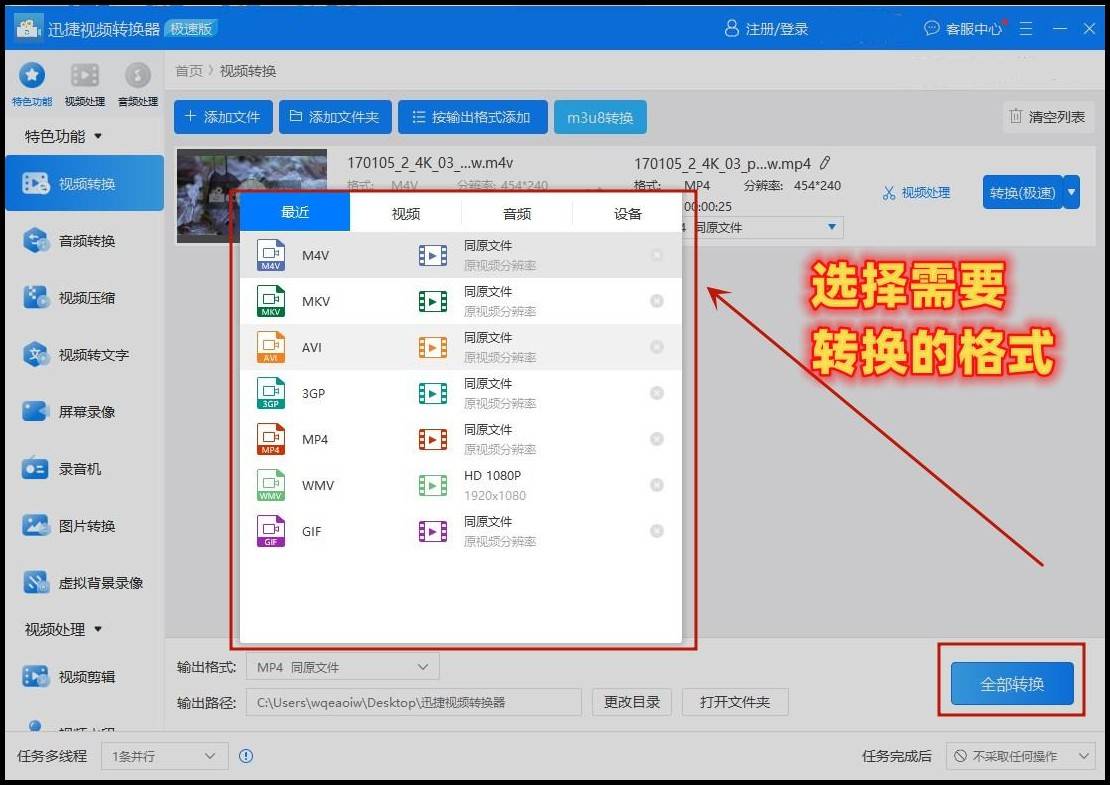Image resolution: width=1110 pixels, height=785 pixels.
Task: Open the 视频处理 top icon tab
Action: [x=85, y=84]
